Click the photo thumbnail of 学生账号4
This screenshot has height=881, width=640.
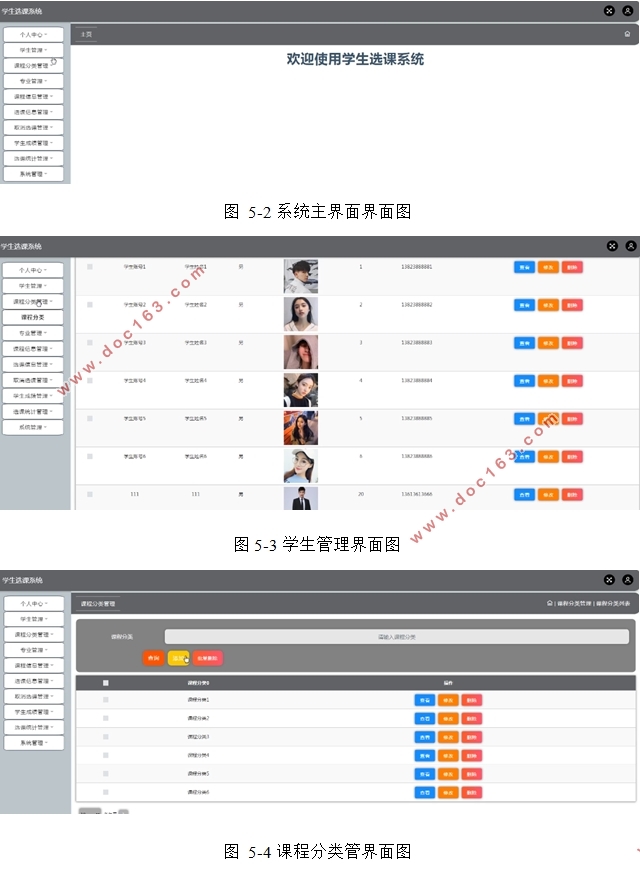(301, 388)
